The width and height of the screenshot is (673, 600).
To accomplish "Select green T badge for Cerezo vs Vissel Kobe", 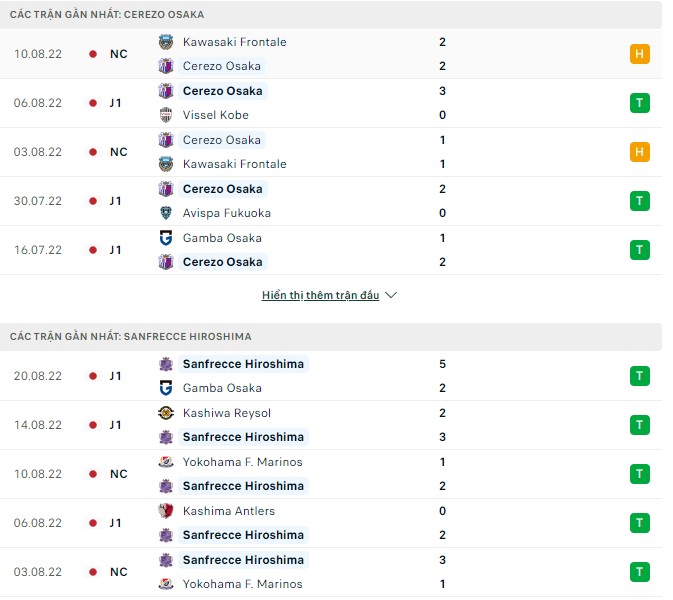I will (640, 103).
